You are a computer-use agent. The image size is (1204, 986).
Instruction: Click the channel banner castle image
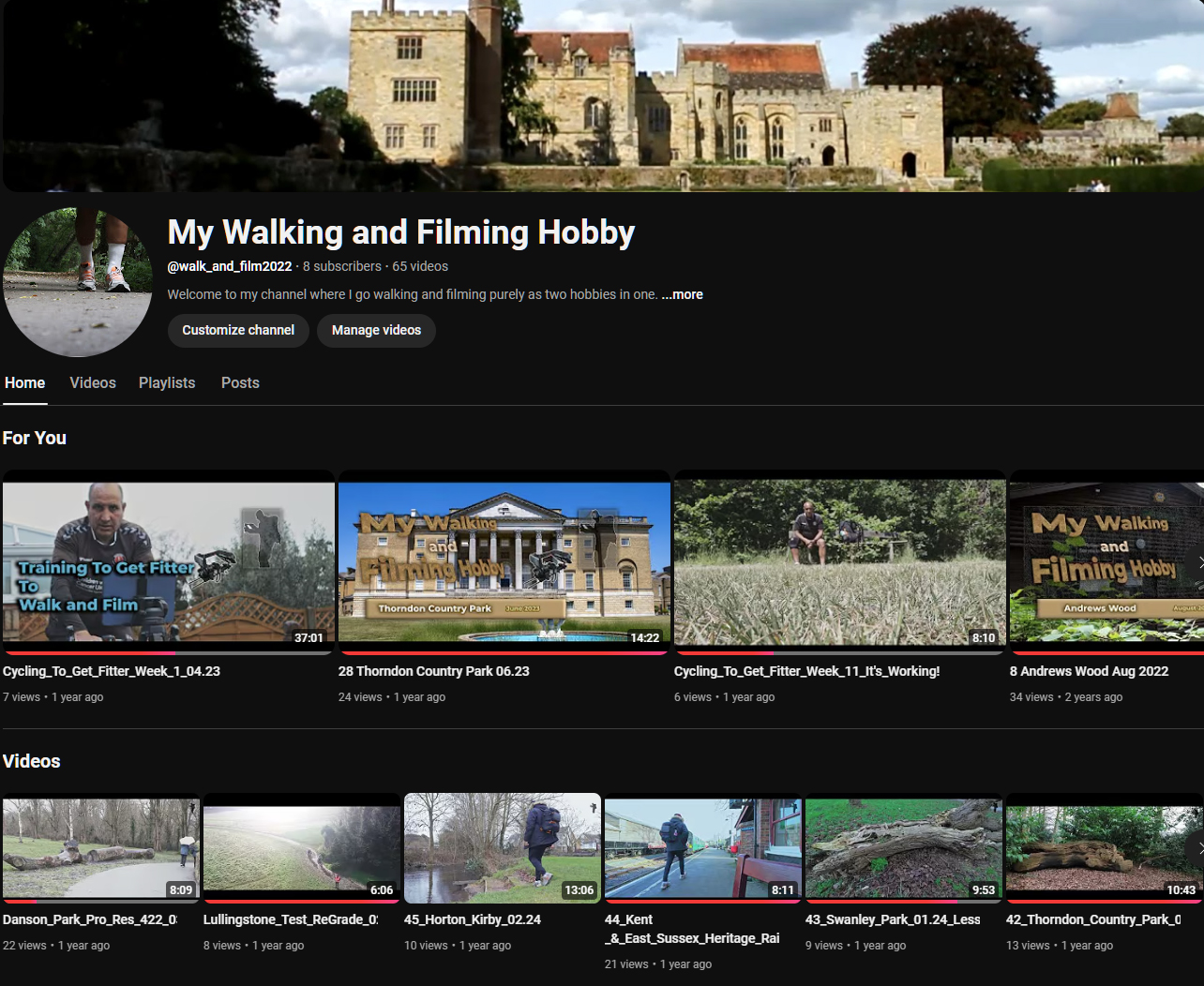[602, 96]
